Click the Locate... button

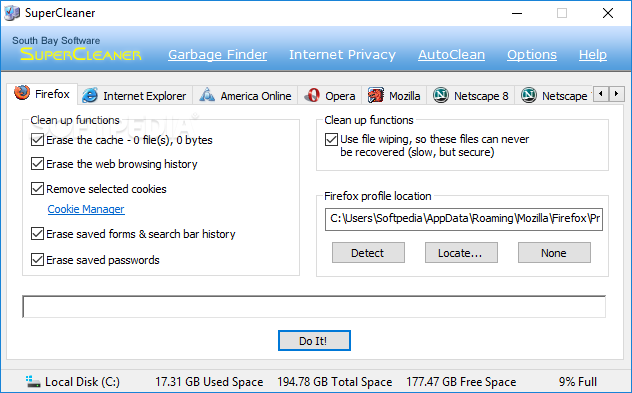click(461, 253)
